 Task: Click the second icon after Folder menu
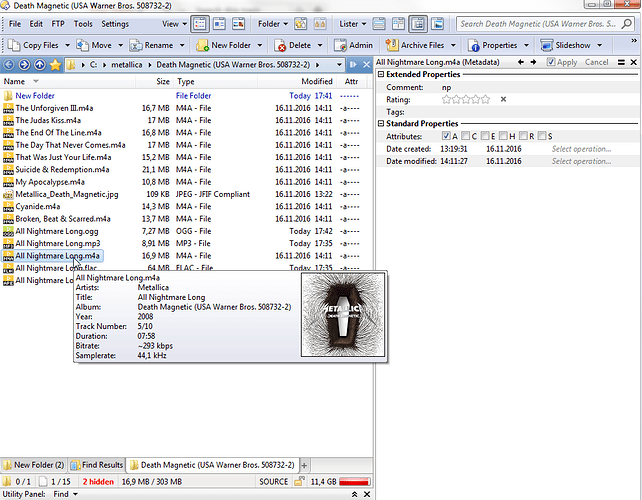tap(320, 24)
